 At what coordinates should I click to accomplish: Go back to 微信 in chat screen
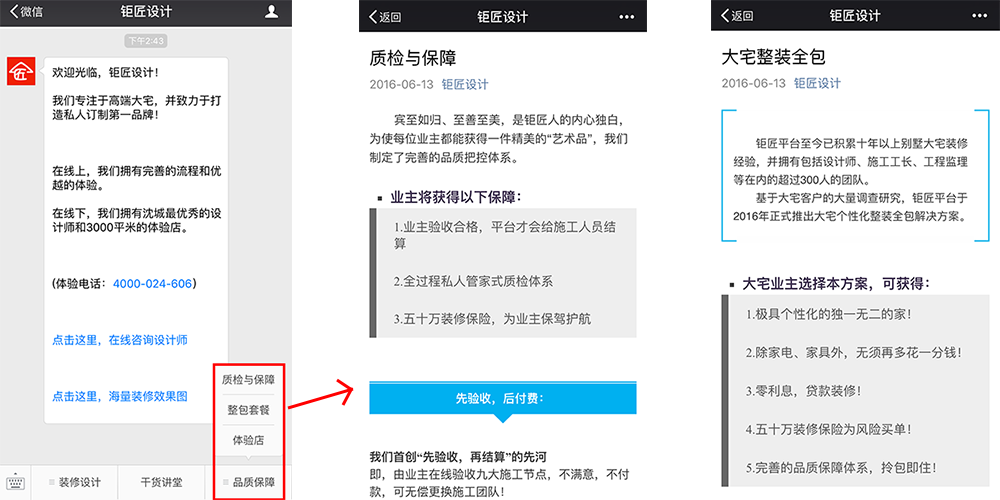(x=26, y=12)
